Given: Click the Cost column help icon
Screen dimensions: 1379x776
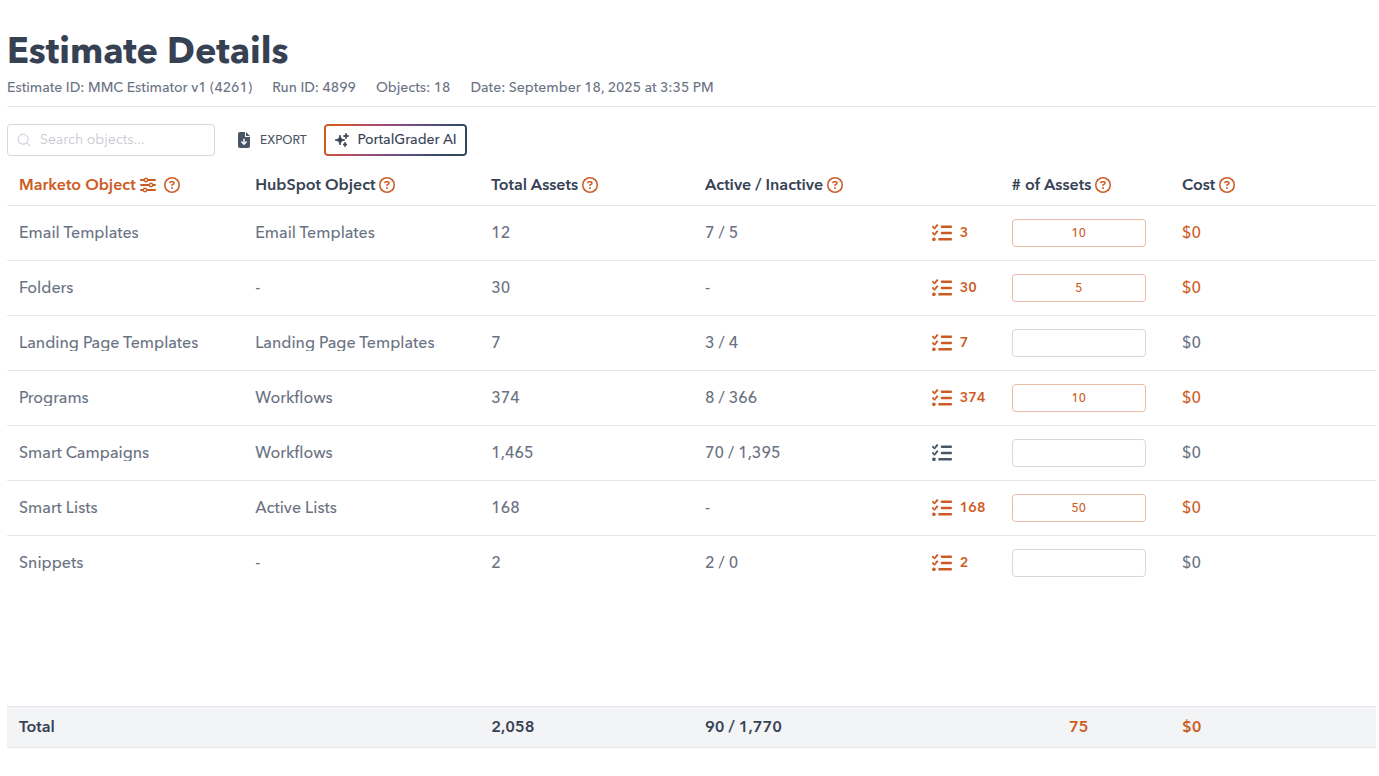Looking at the screenshot, I should [x=1227, y=185].
